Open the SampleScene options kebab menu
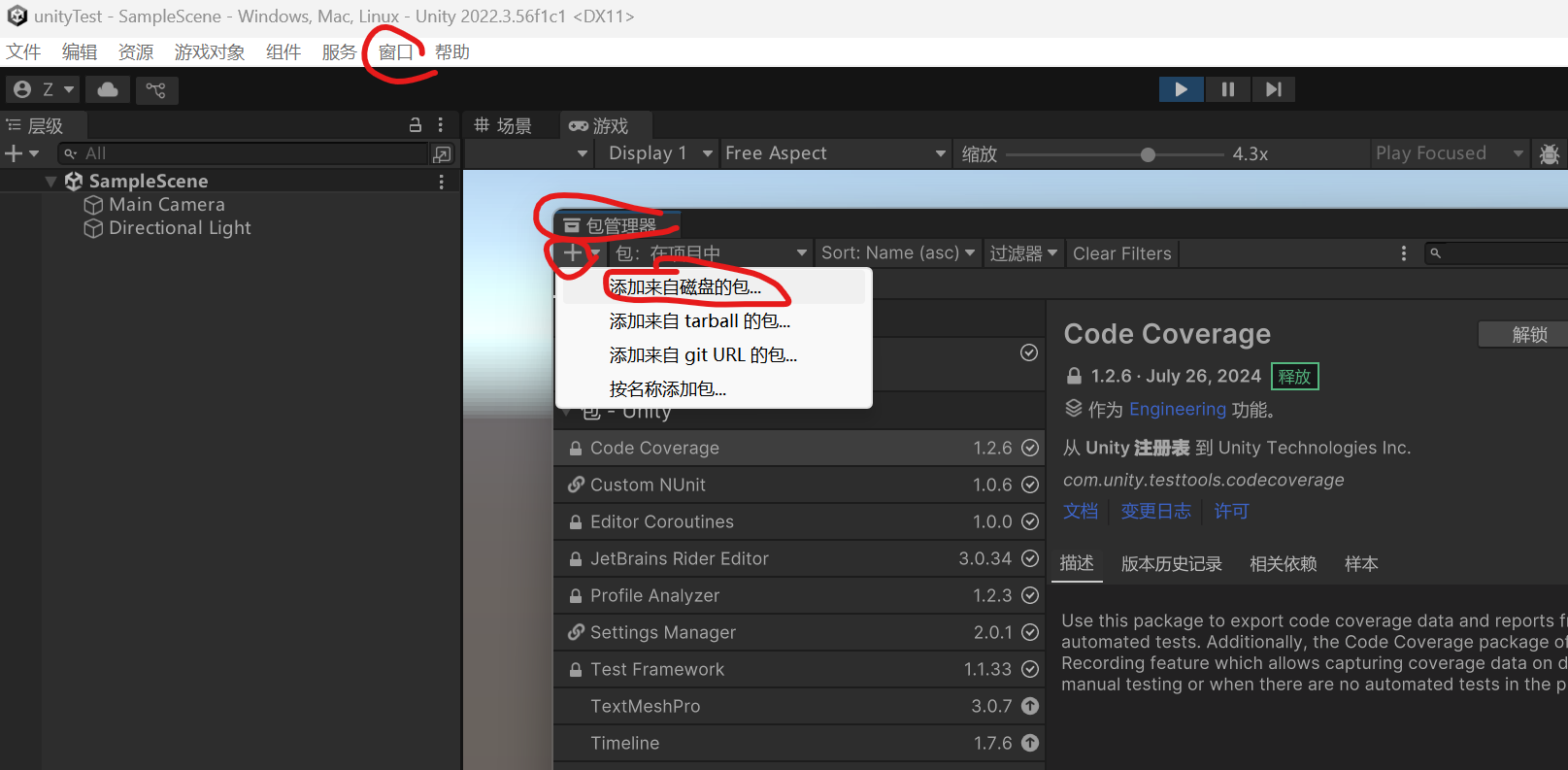 pyautogui.click(x=442, y=182)
